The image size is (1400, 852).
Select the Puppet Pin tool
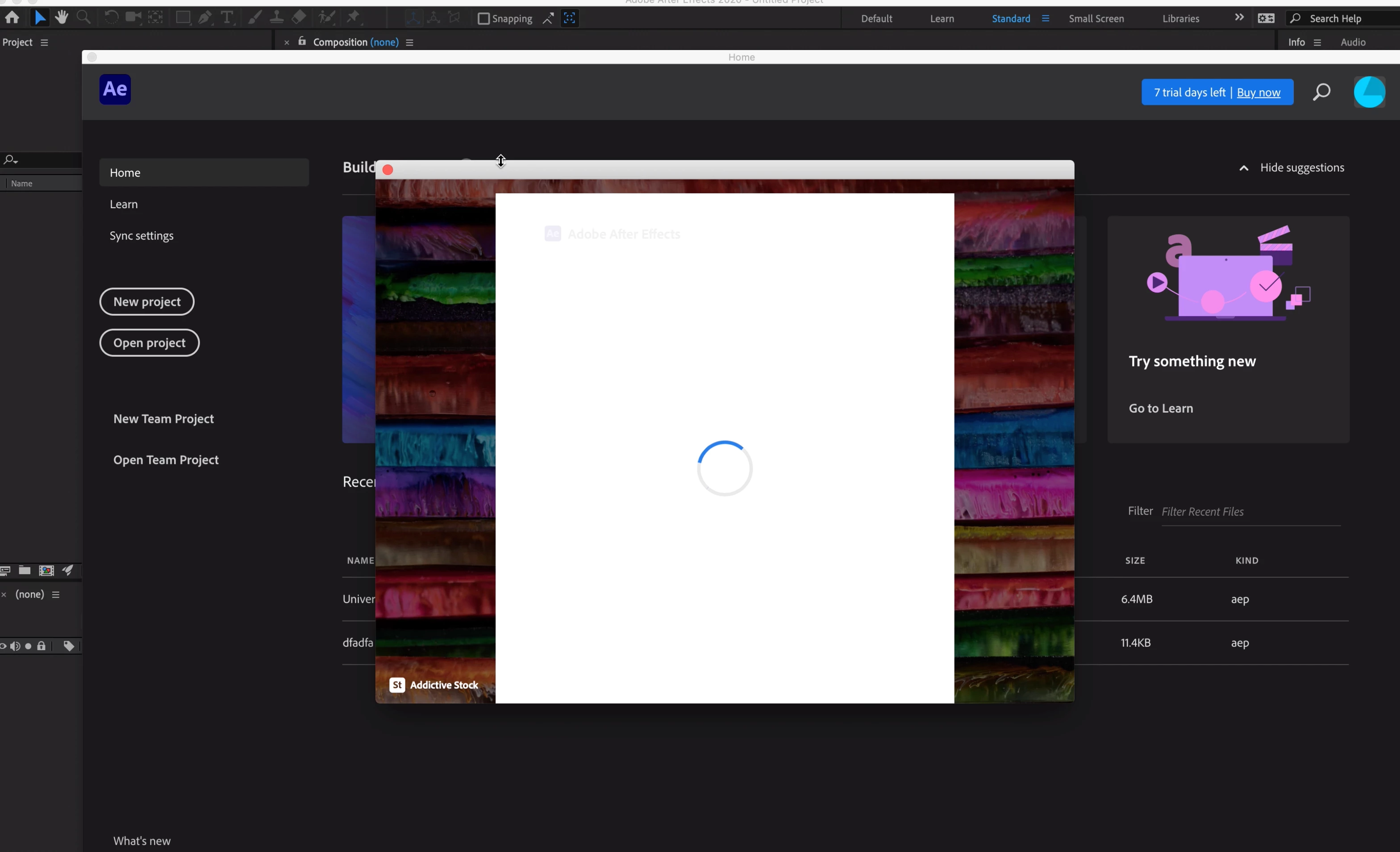[x=354, y=17]
